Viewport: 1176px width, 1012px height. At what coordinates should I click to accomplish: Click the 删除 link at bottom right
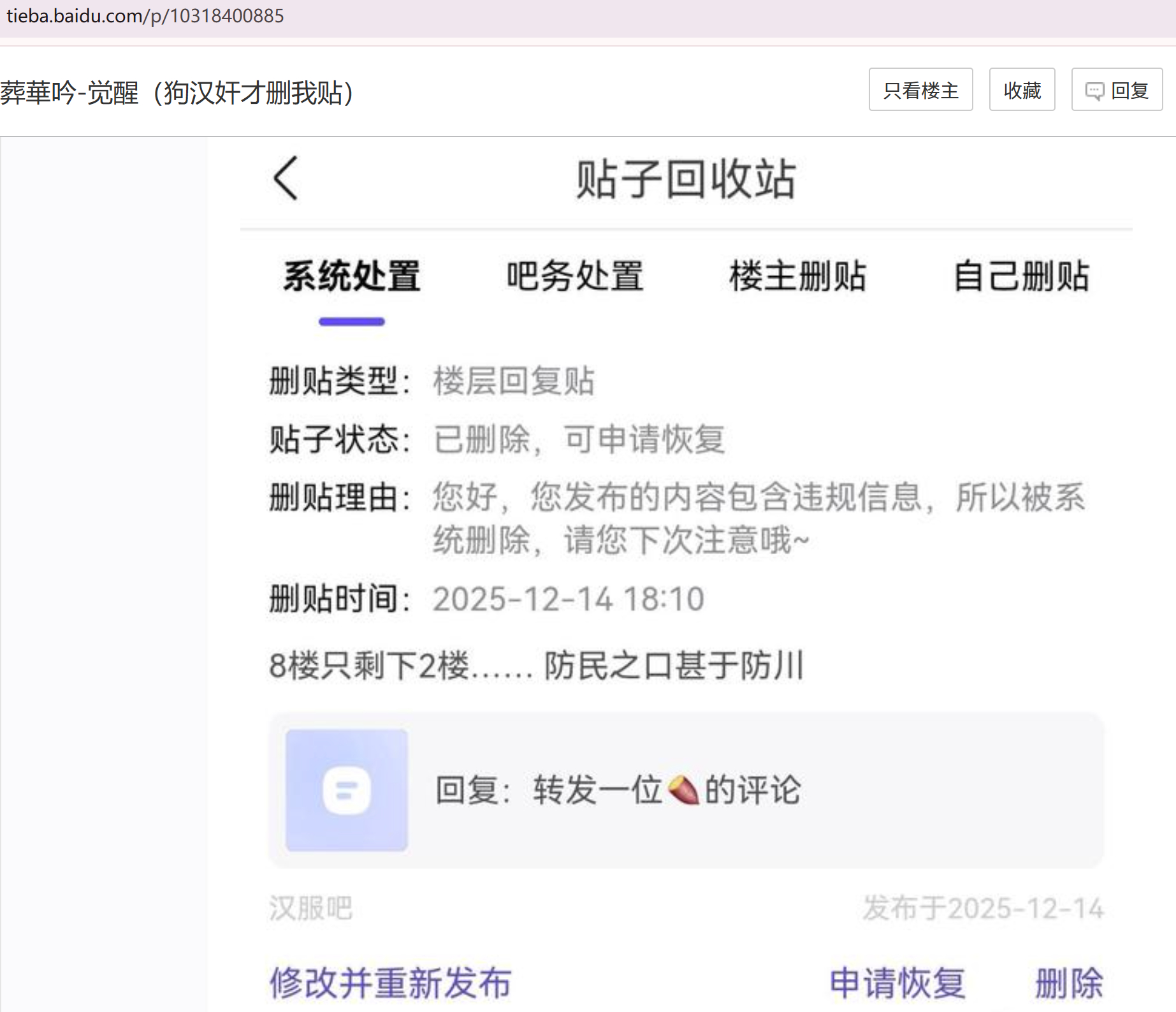[1069, 982]
